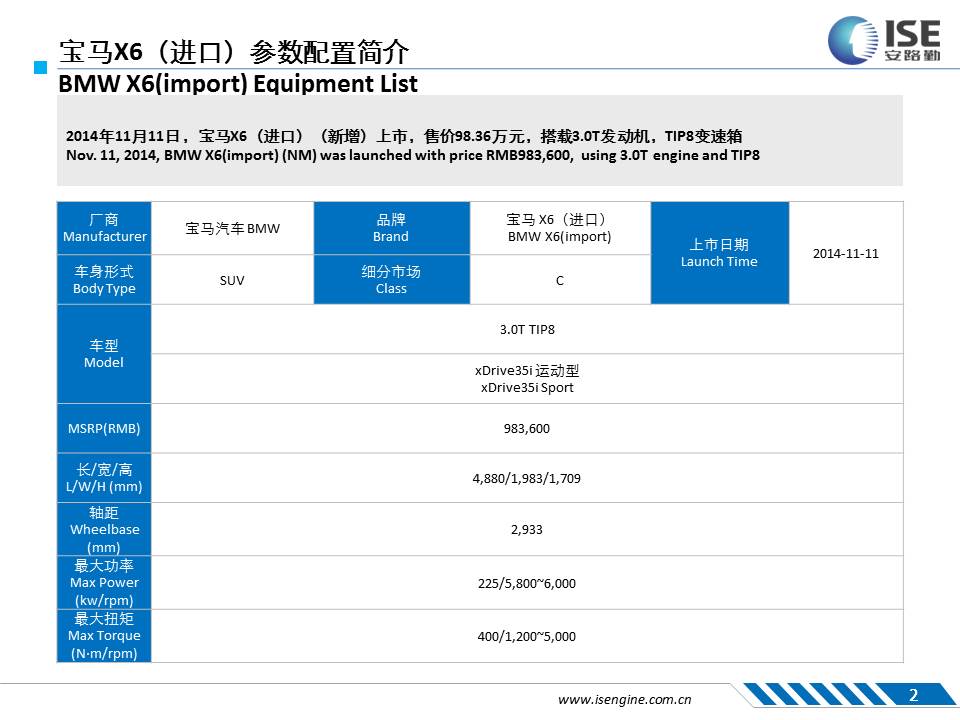This screenshot has height=720, width=960.
Task: Click the class value 'C'
Action: click(x=560, y=280)
